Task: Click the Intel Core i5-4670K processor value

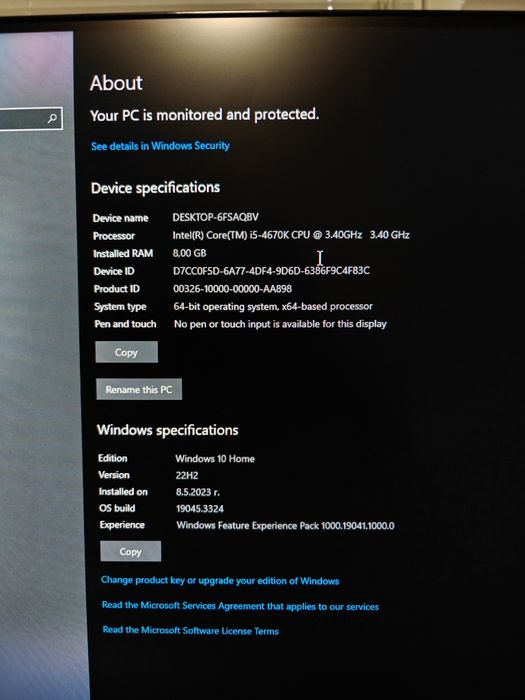Action: [291, 235]
